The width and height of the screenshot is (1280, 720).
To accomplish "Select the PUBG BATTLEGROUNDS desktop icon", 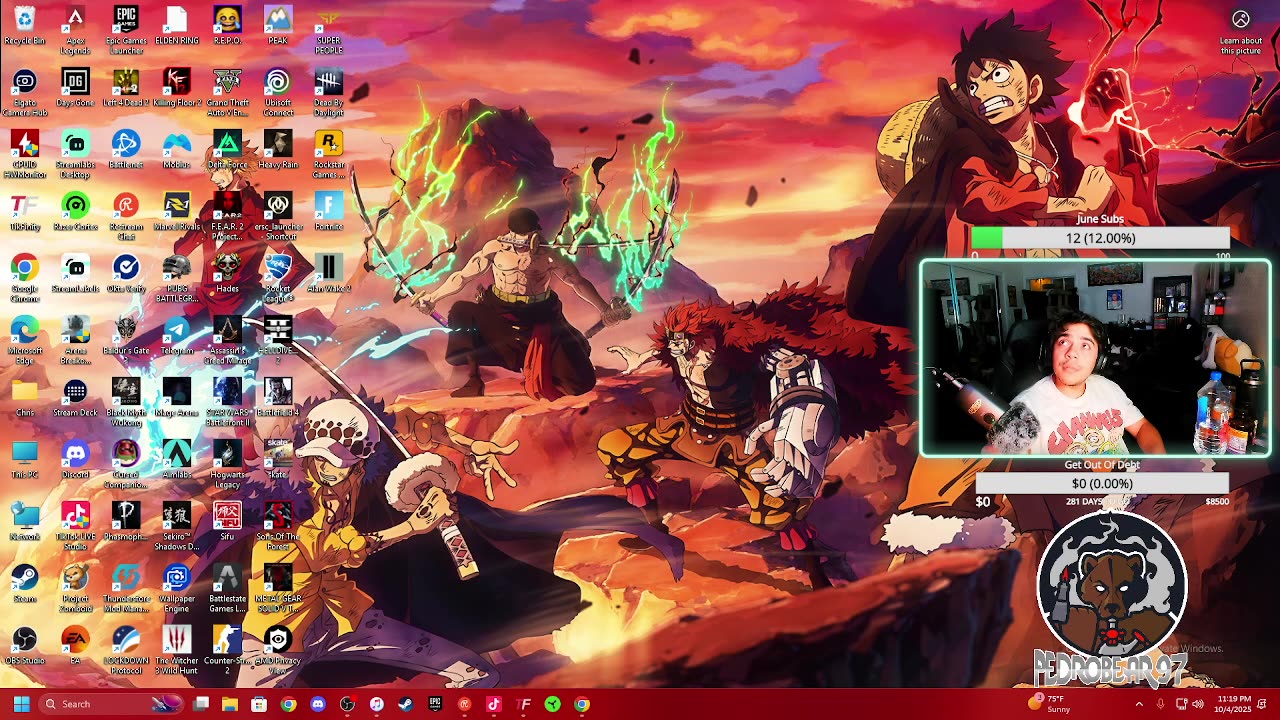I will pos(177,278).
